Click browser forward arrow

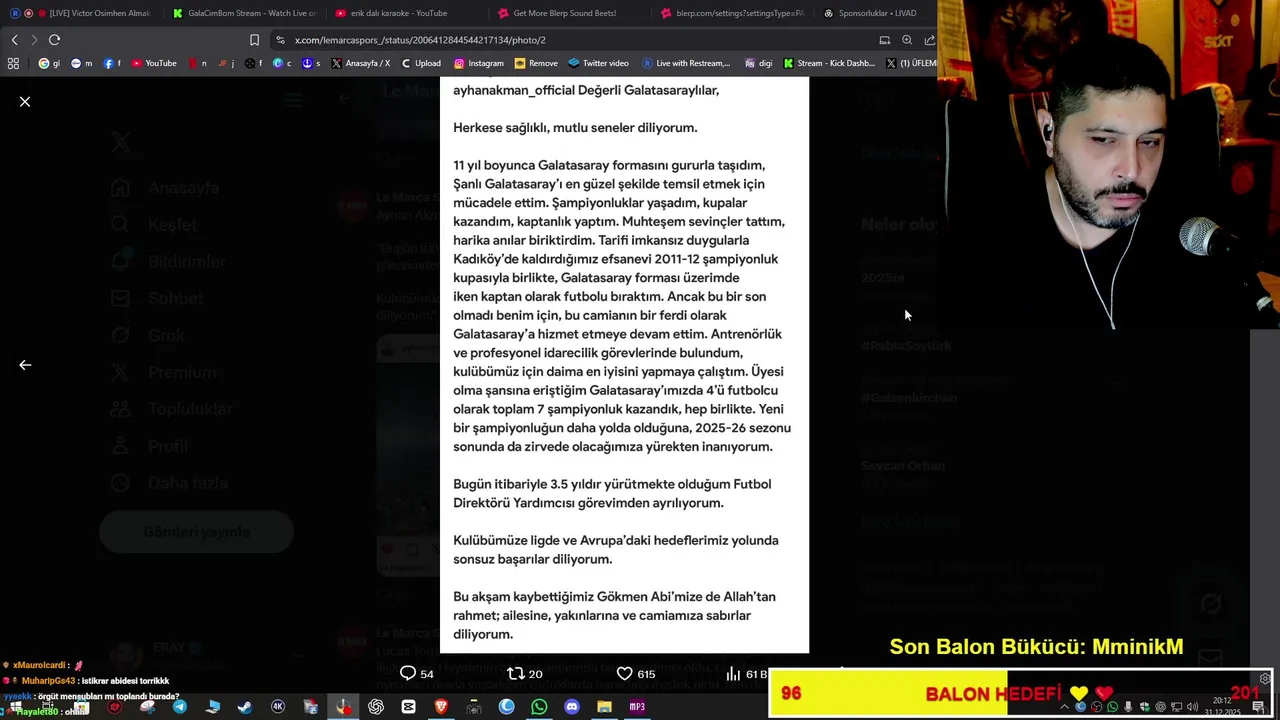pos(34,40)
